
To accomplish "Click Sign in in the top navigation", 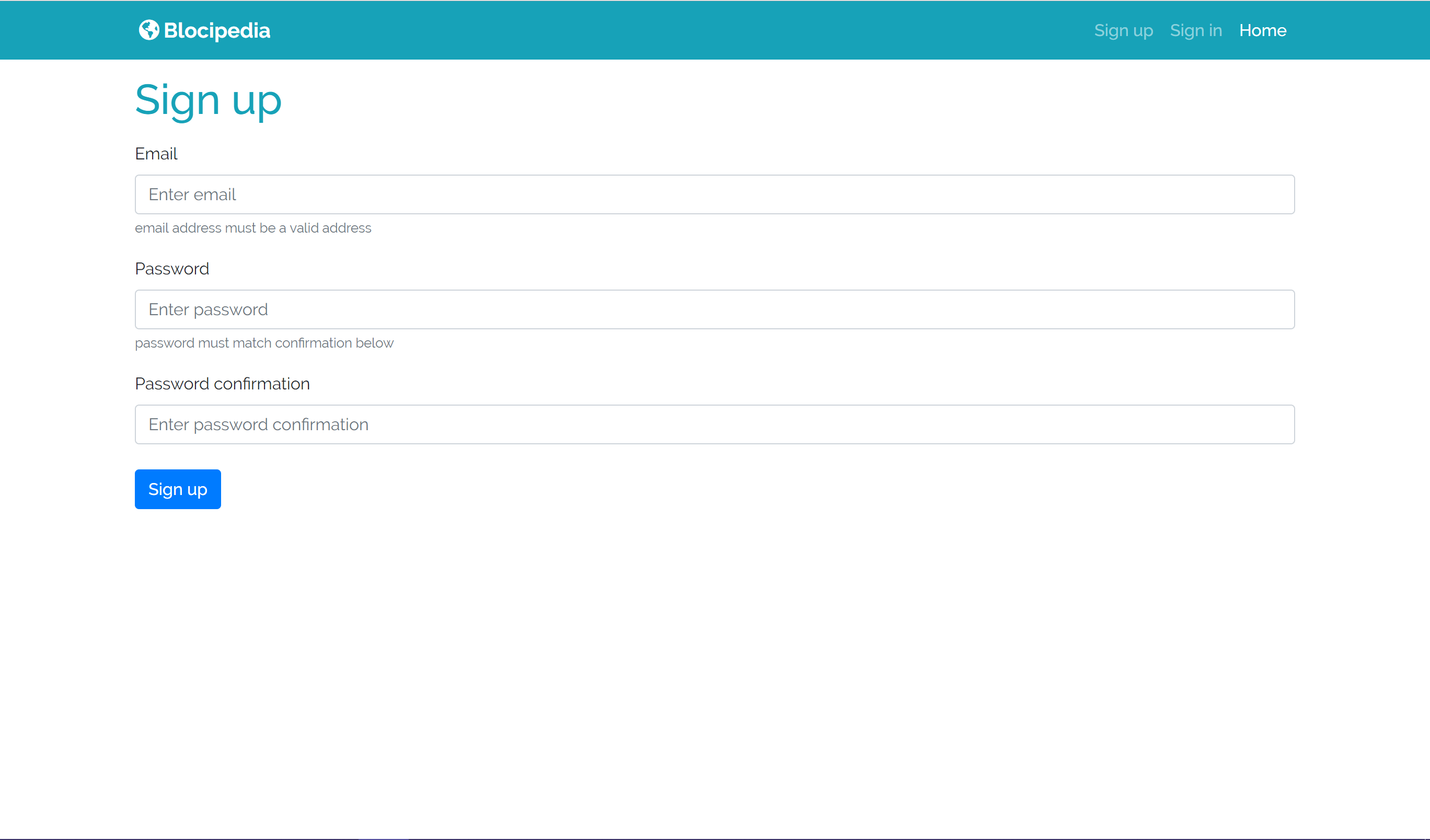I will tap(1196, 30).
